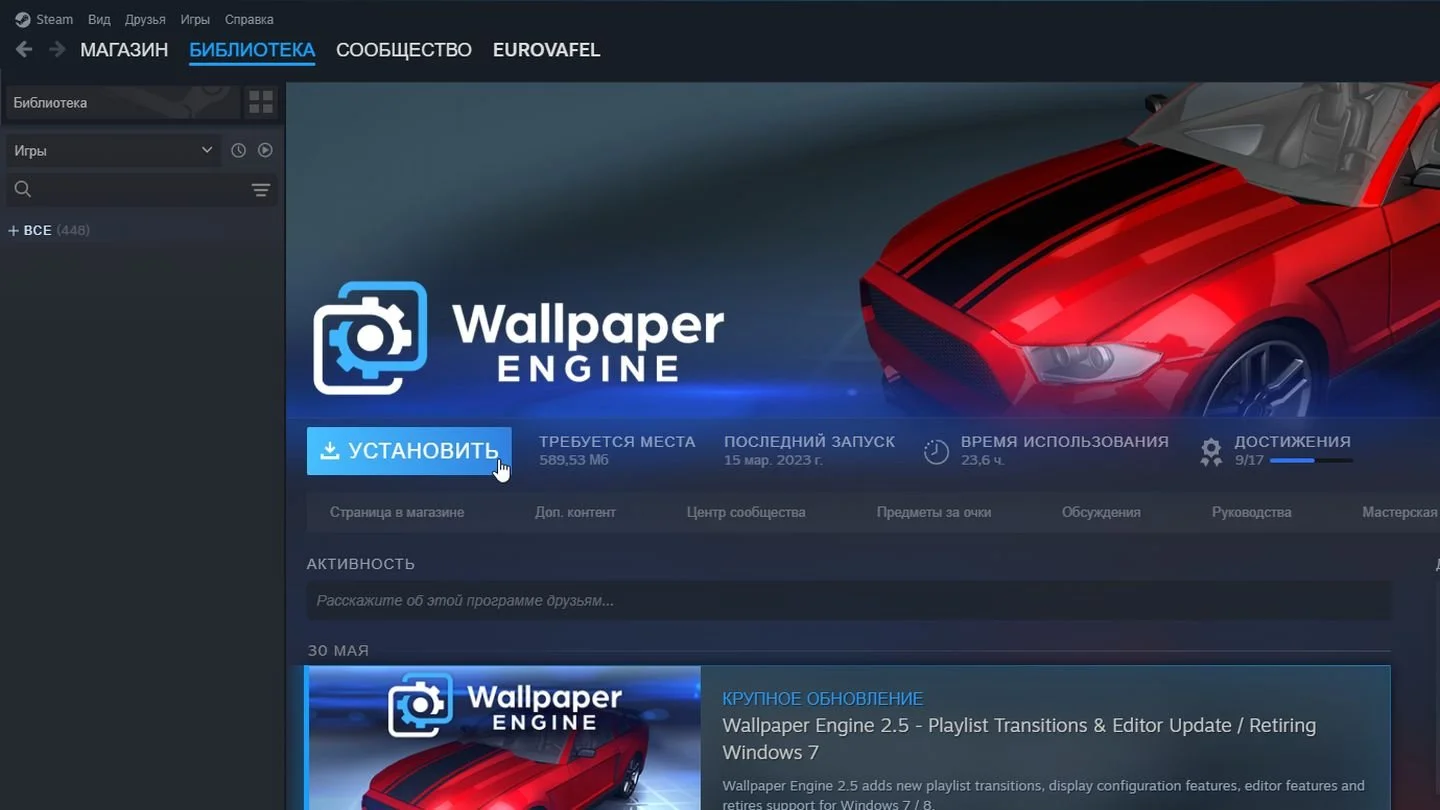Toggle sort by recent activity clock icon
1440x810 pixels.
pos(238,150)
